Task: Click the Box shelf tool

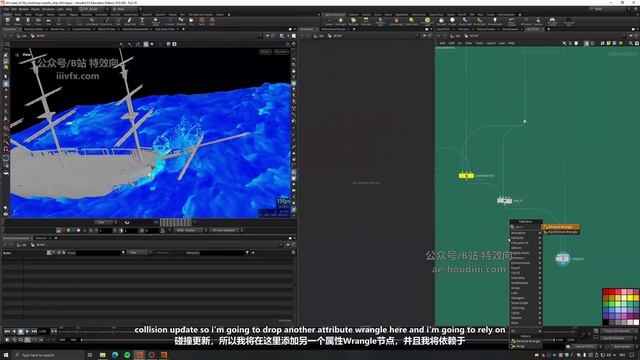Action: (7, 21)
